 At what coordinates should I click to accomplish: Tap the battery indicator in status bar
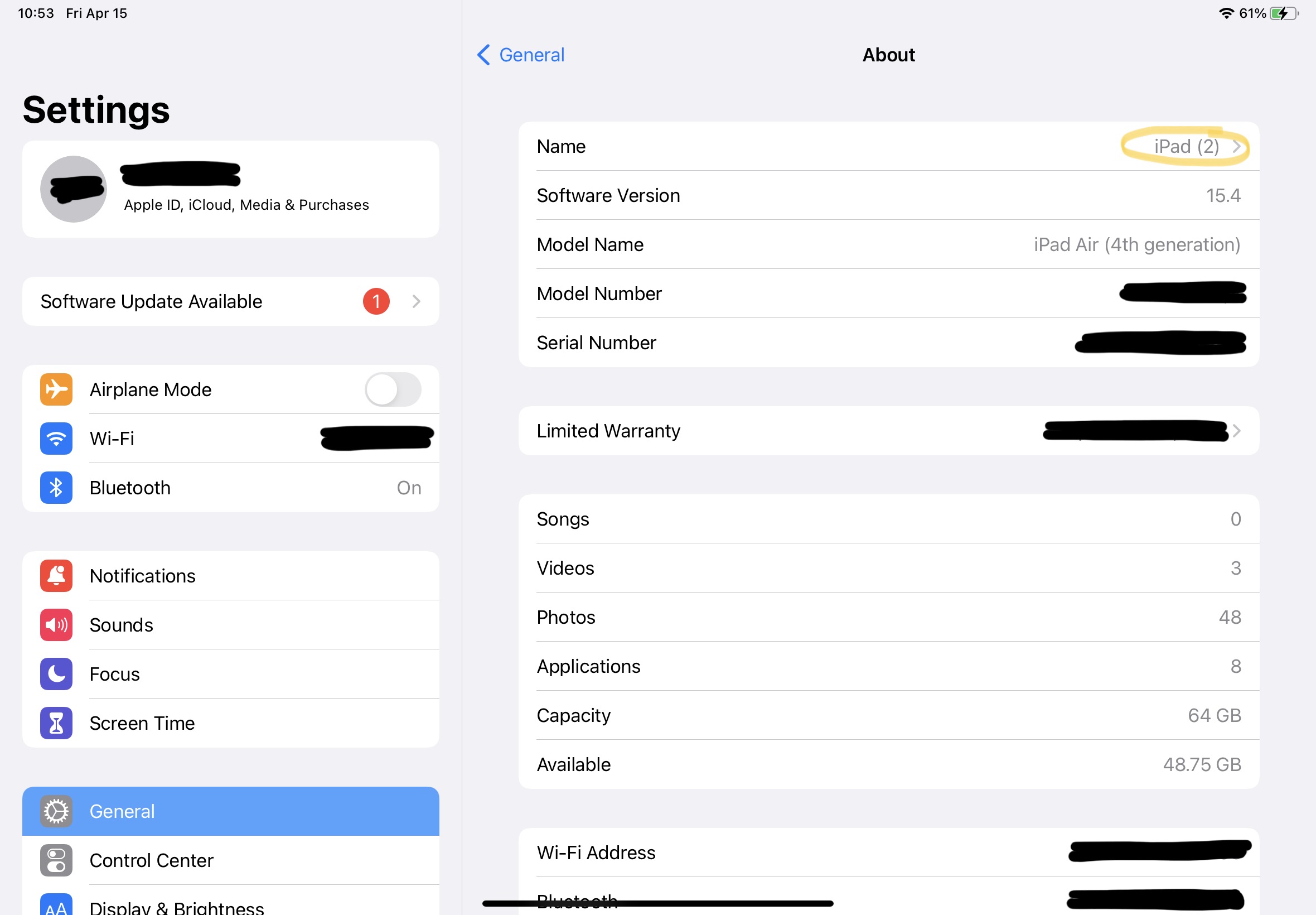(1284, 13)
